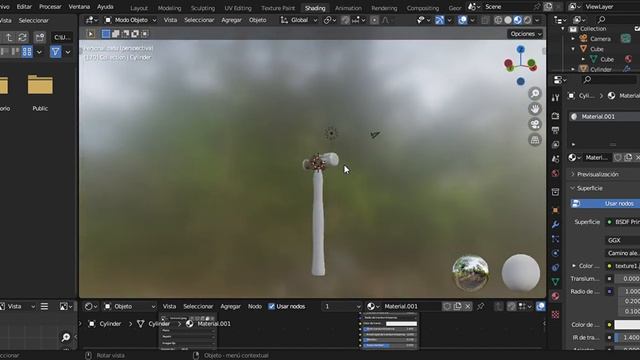
Task: Toggle wireframe viewport shading
Action: [x=498, y=20]
